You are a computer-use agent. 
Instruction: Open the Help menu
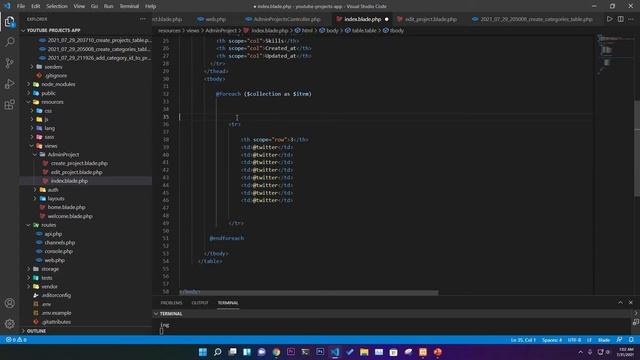pos(150,6)
